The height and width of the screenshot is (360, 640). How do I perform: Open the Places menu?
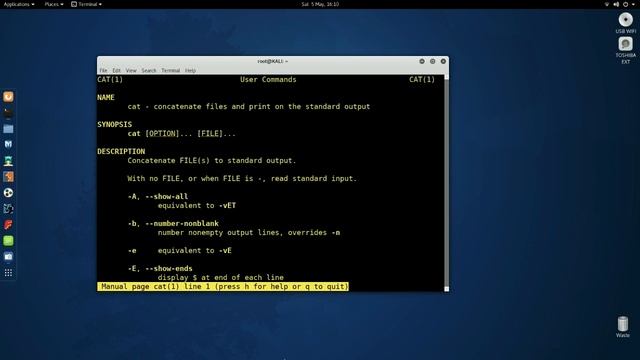pos(54,4)
